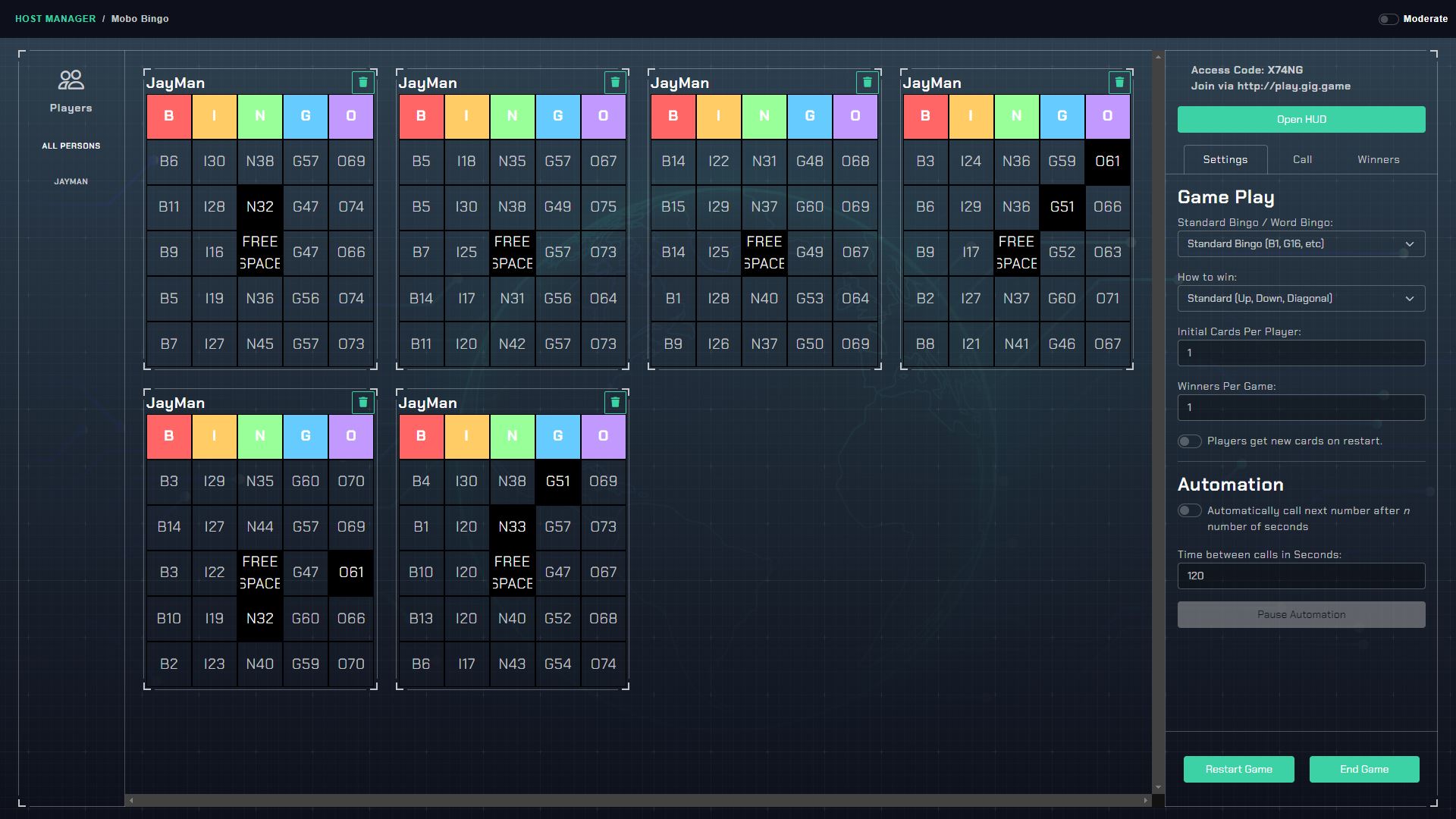The width and height of the screenshot is (1456, 819).
Task: Delete the JayMan card with O61 and G51 marked
Action: [x=1120, y=83]
